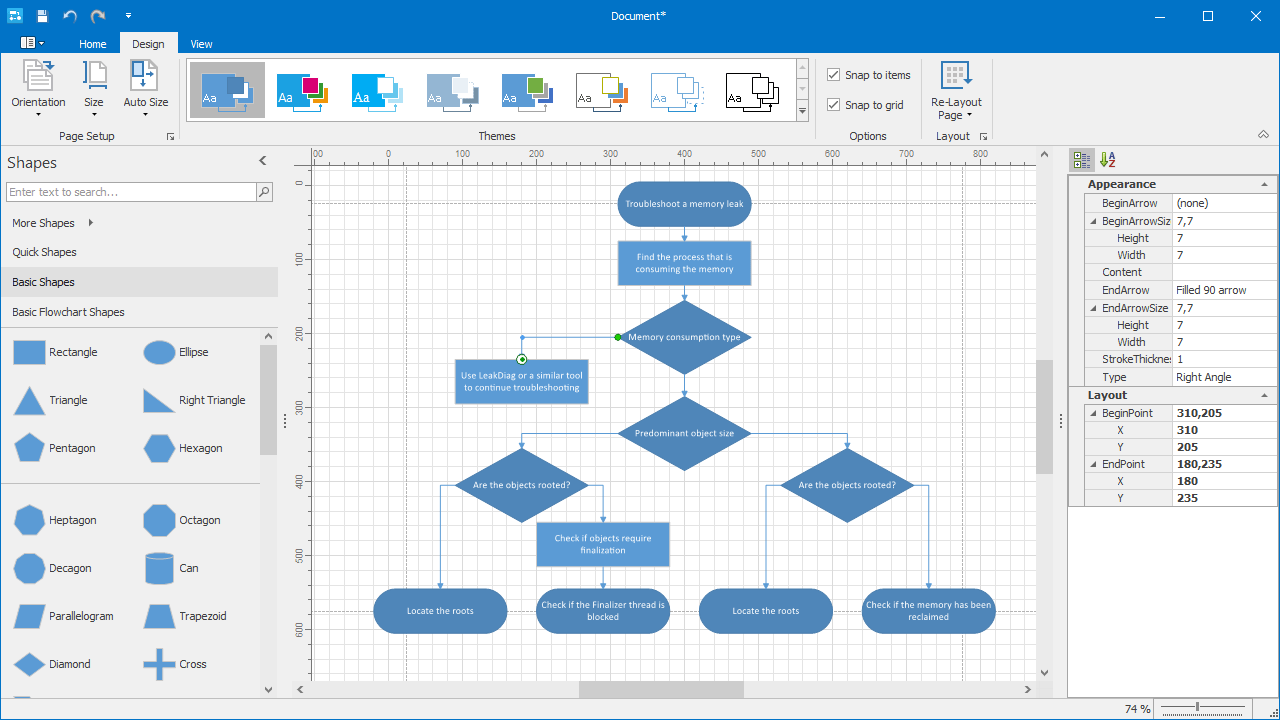Click the shape search text box
The width and height of the screenshot is (1280, 720).
coord(131,192)
